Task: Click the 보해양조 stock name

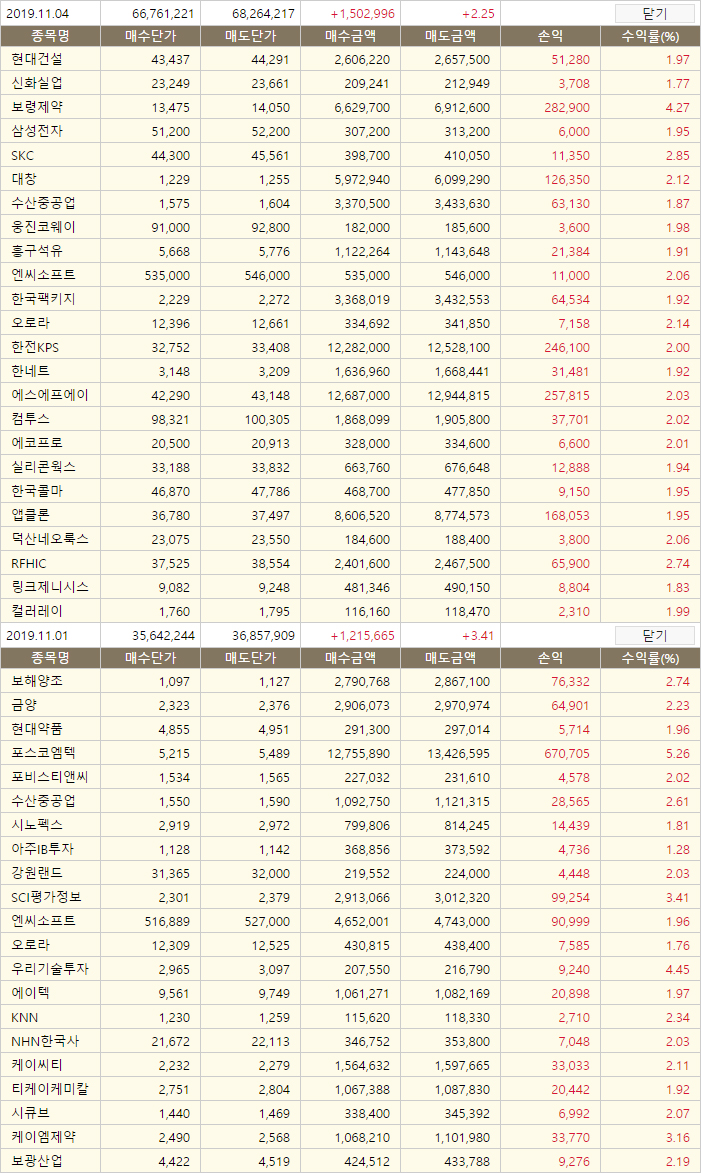Action: [x=37, y=682]
